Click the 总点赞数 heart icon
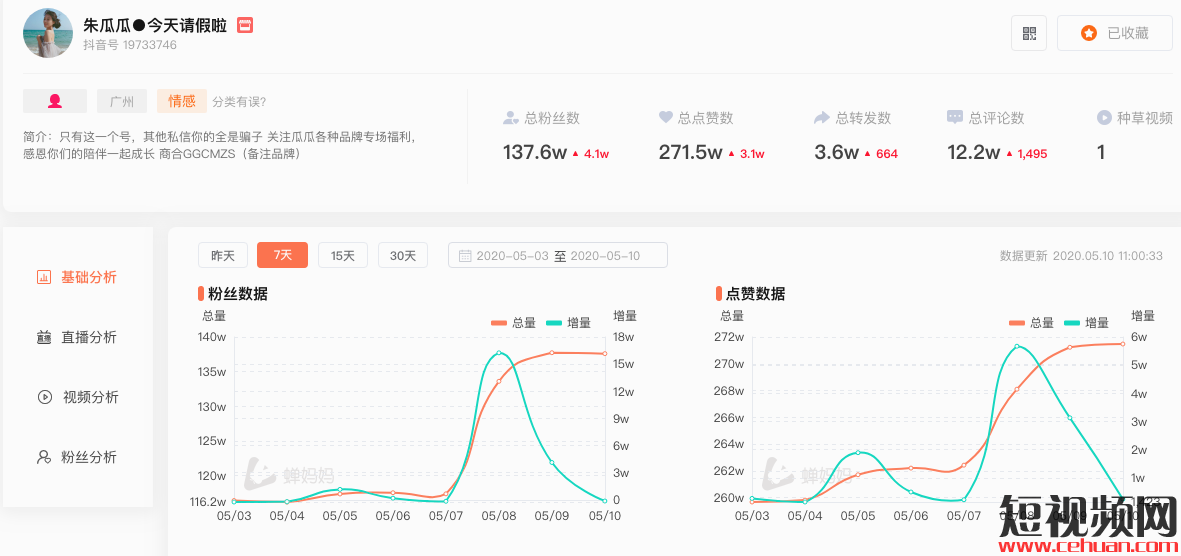 (666, 118)
